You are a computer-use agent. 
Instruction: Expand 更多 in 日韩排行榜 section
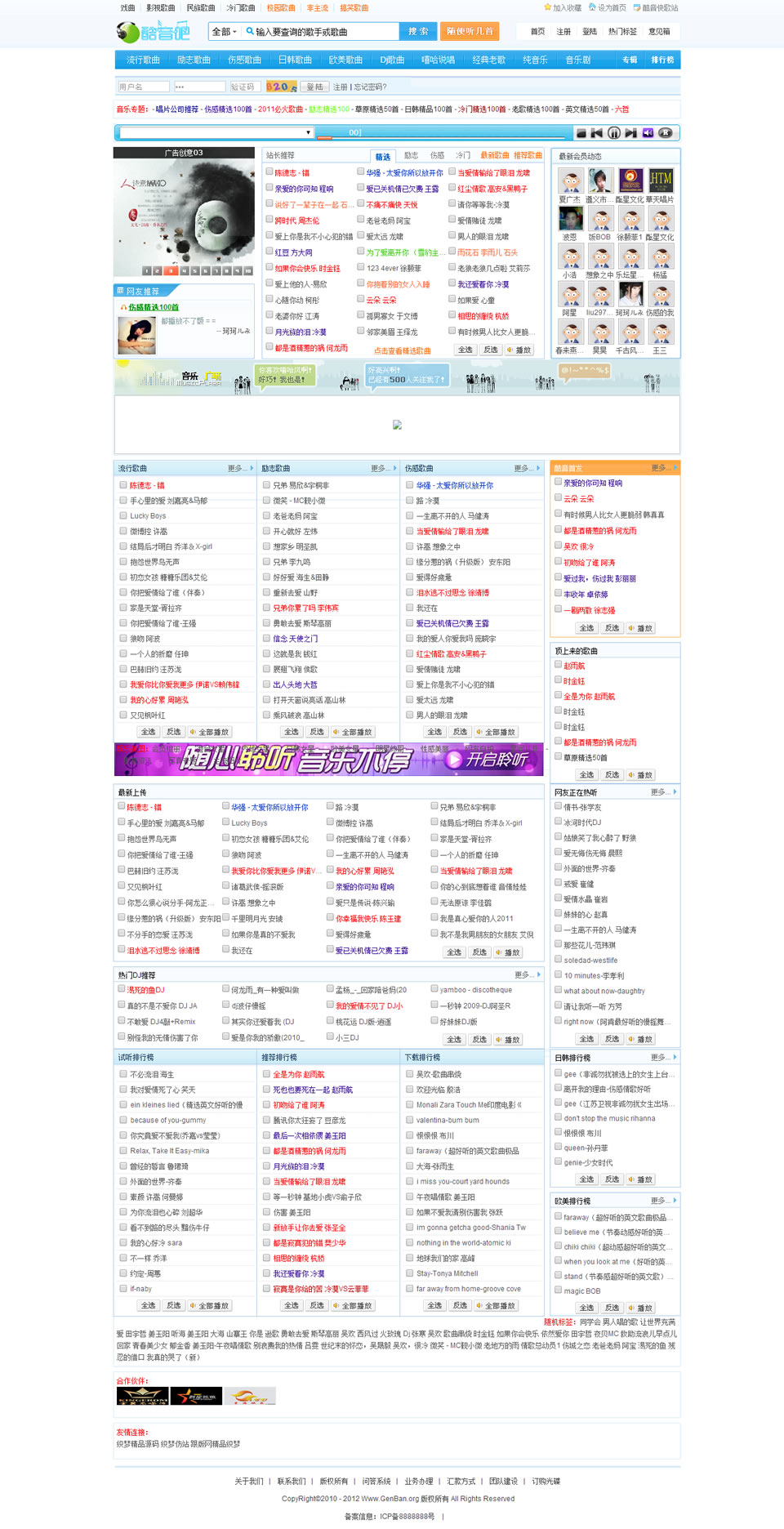(x=663, y=1057)
